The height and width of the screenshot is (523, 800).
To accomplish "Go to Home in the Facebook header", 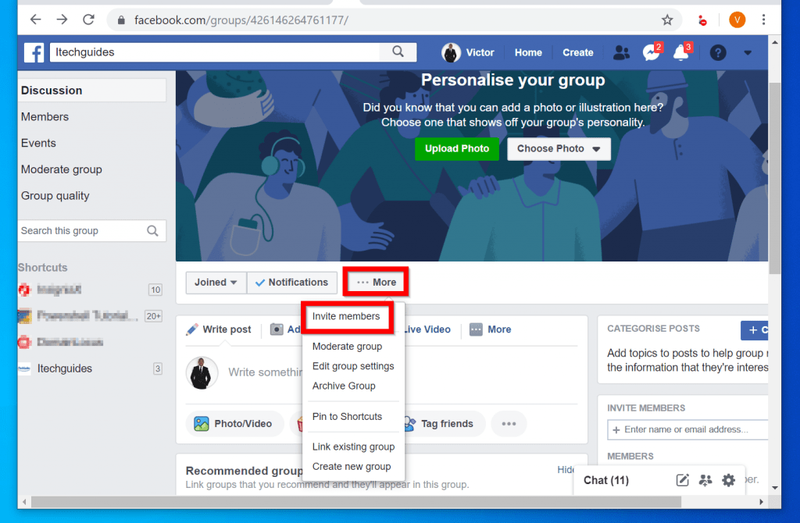I will pyautogui.click(x=528, y=53).
